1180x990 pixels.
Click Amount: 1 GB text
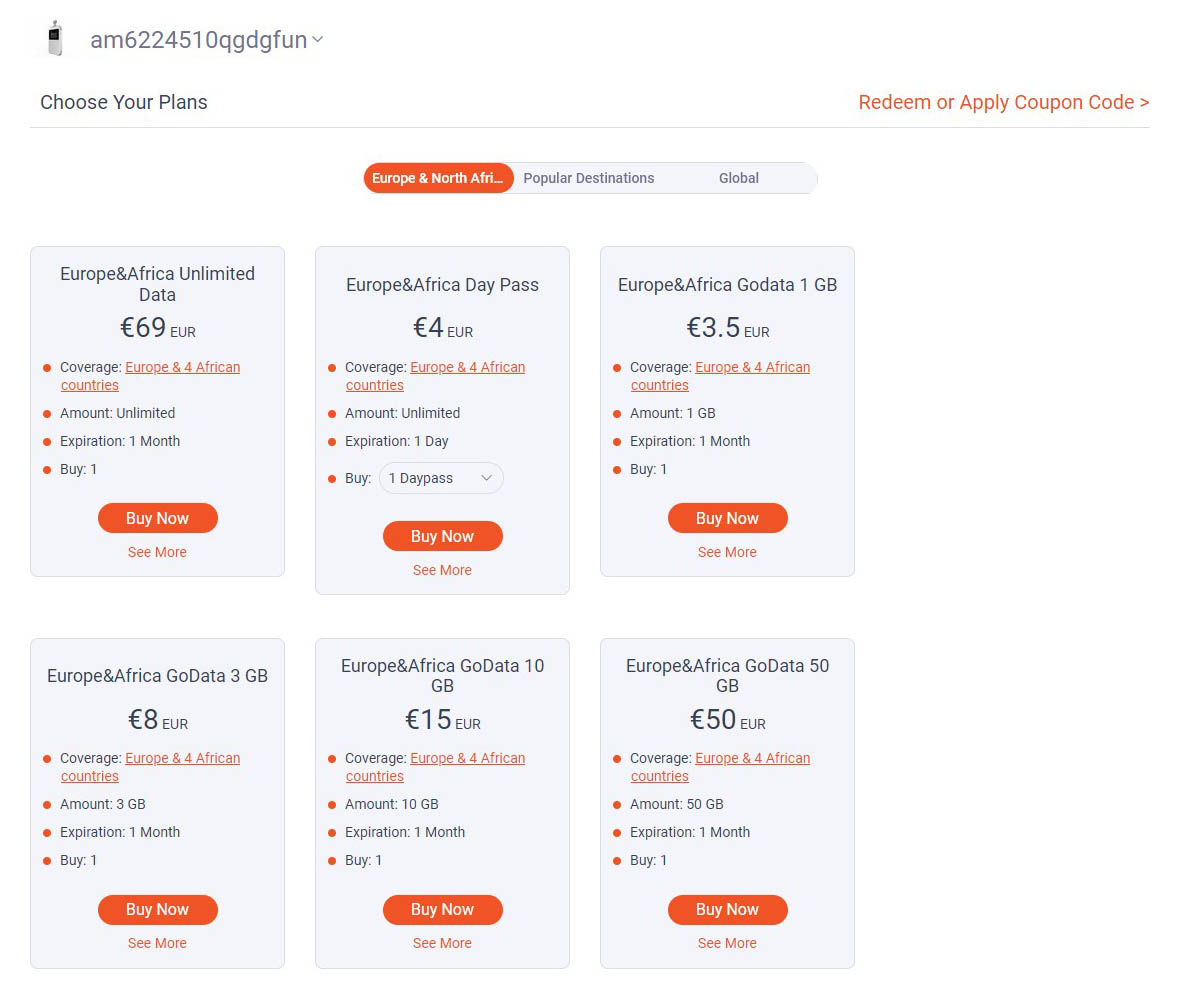[x=673, y=413]
